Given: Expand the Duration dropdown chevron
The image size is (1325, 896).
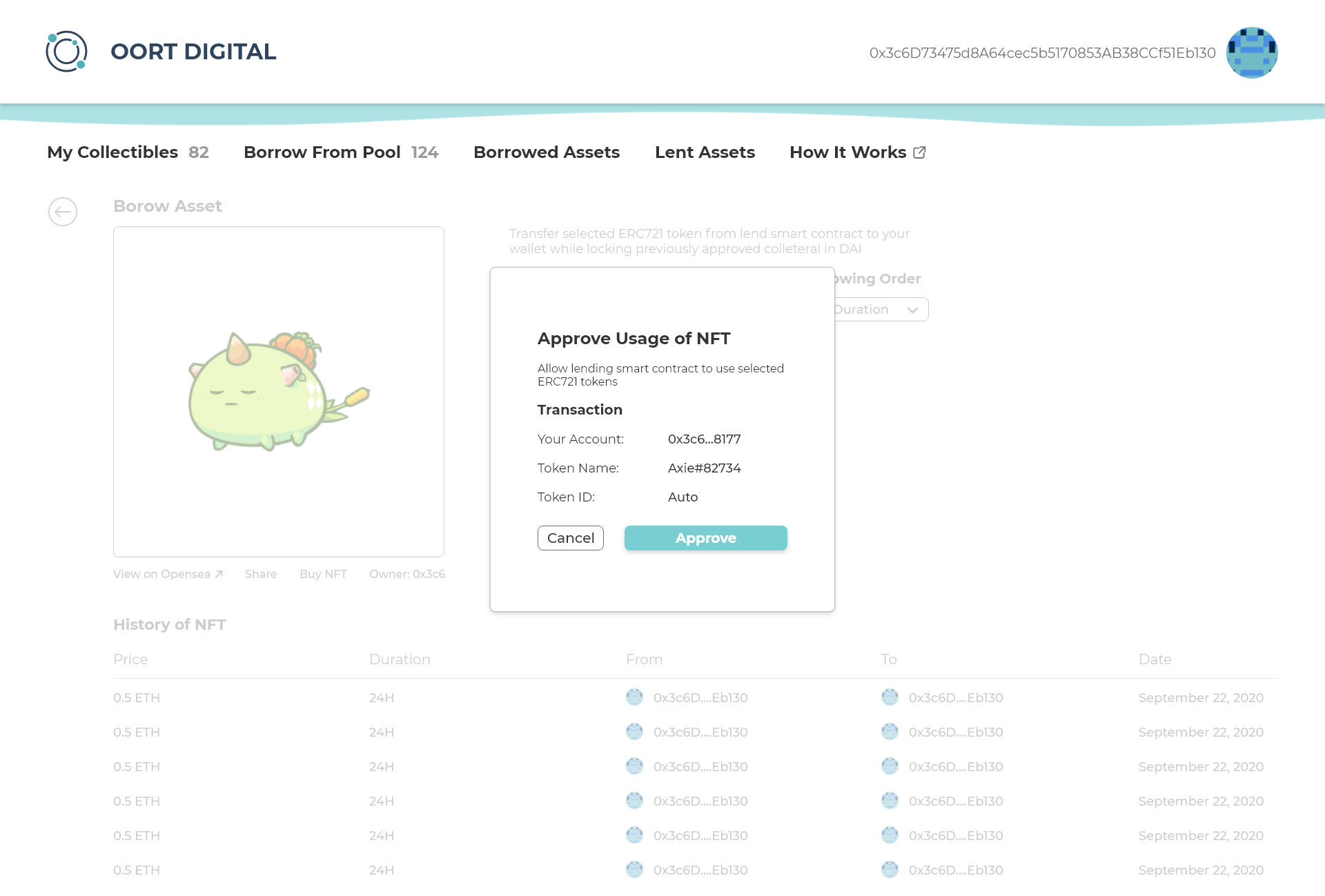Looking at the screenshot, I should pos(912,310).
